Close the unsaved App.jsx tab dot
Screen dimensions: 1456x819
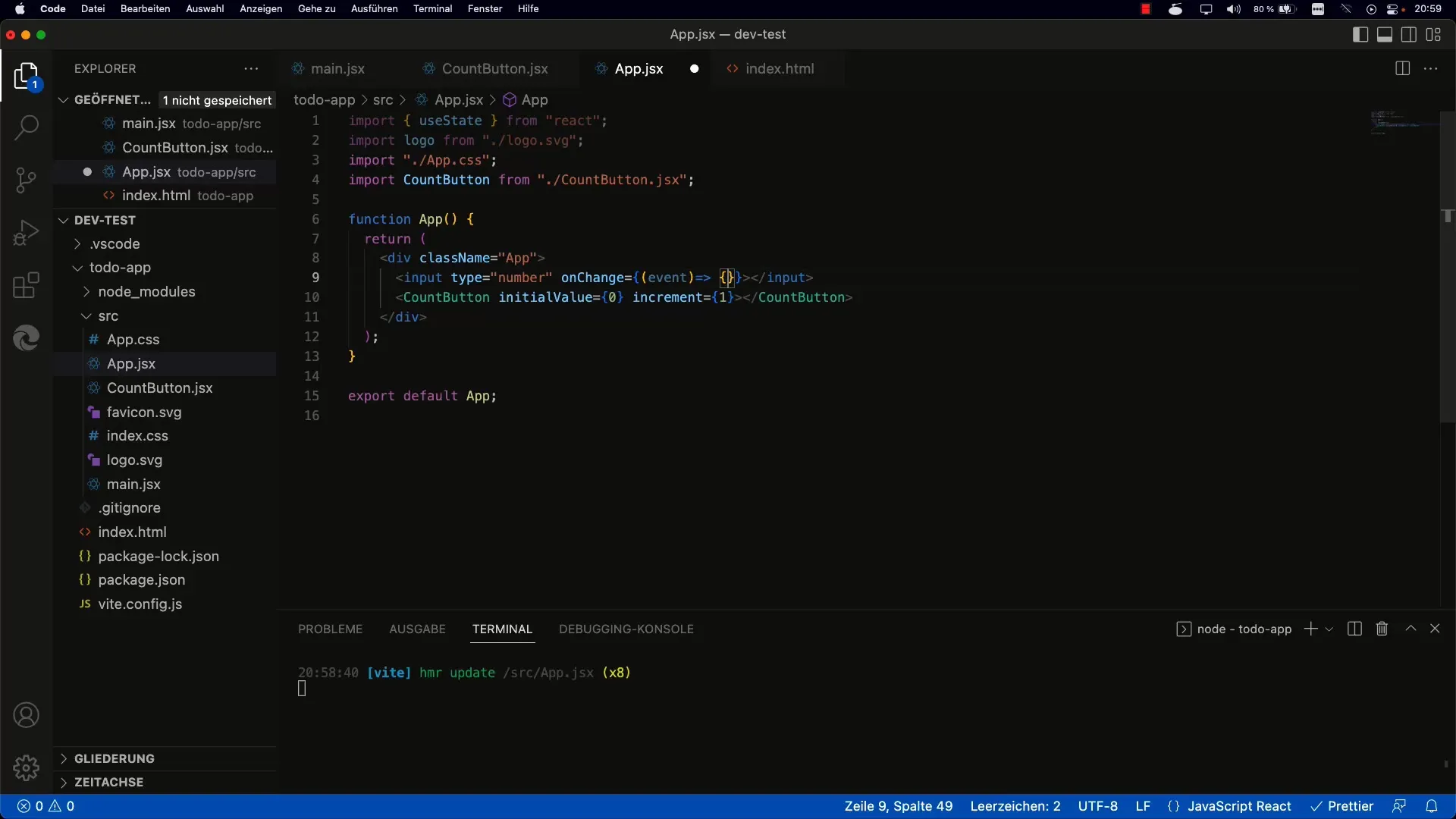694,68
